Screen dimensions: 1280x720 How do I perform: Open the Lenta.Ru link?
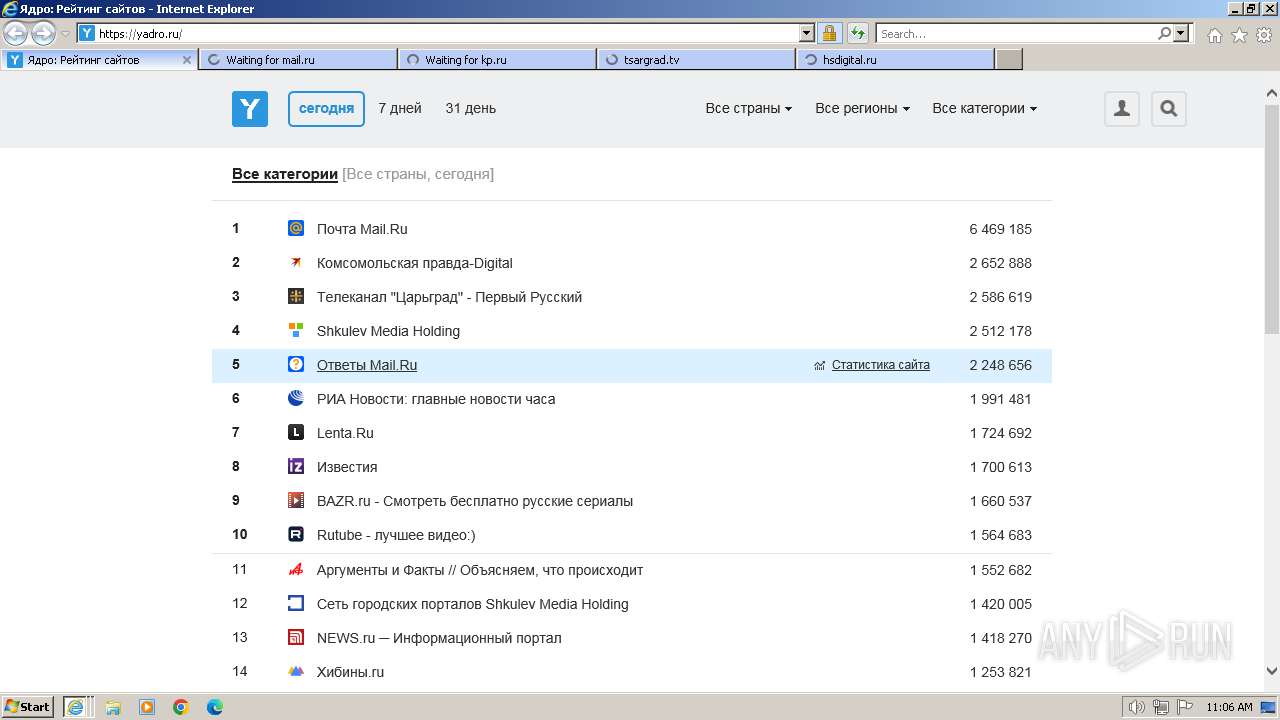click(345, 433)
